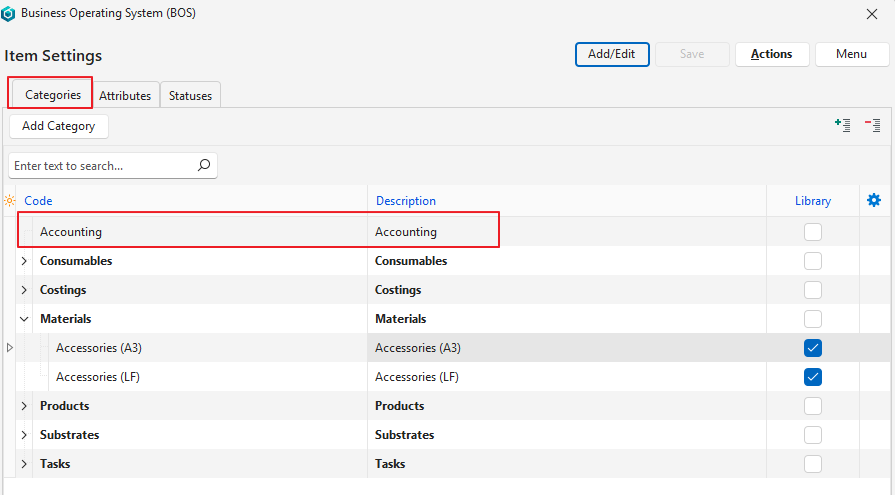Enable Library checkbox for Accounting

click(813, 232)
